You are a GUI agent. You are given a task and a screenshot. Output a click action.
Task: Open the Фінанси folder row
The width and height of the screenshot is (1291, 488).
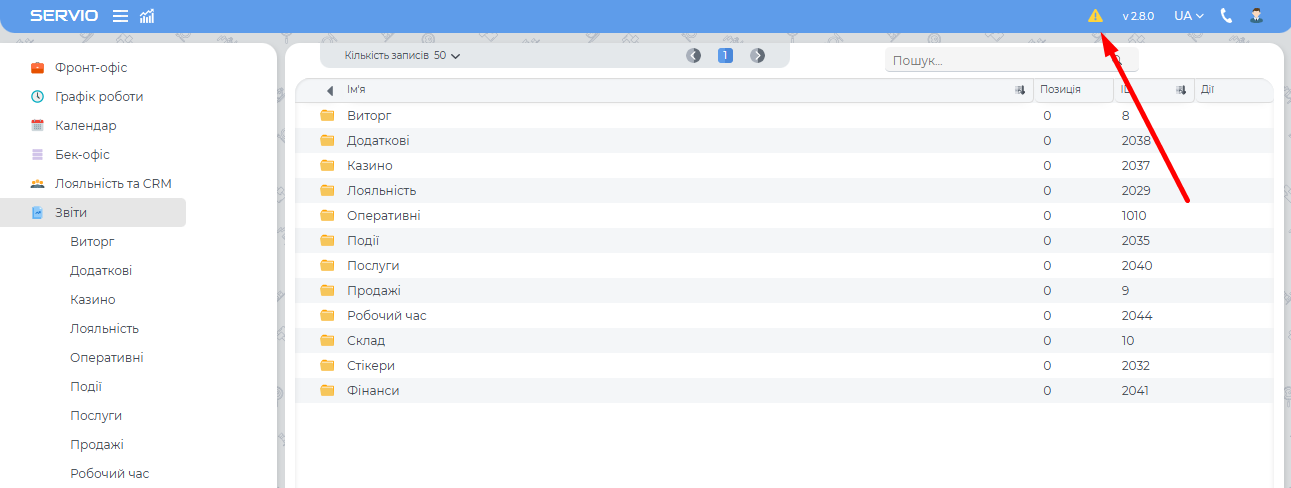tap(373, 391)
